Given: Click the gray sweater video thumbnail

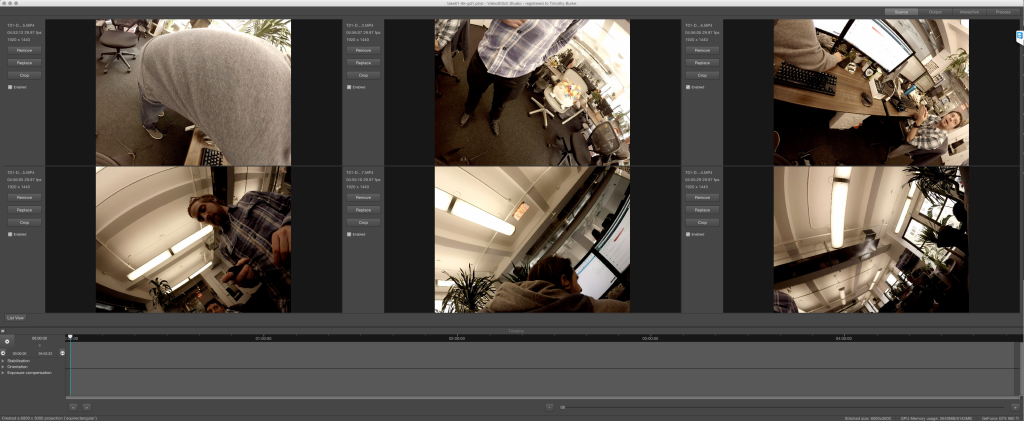Looking at the screenshot, I should coord(193,92).
